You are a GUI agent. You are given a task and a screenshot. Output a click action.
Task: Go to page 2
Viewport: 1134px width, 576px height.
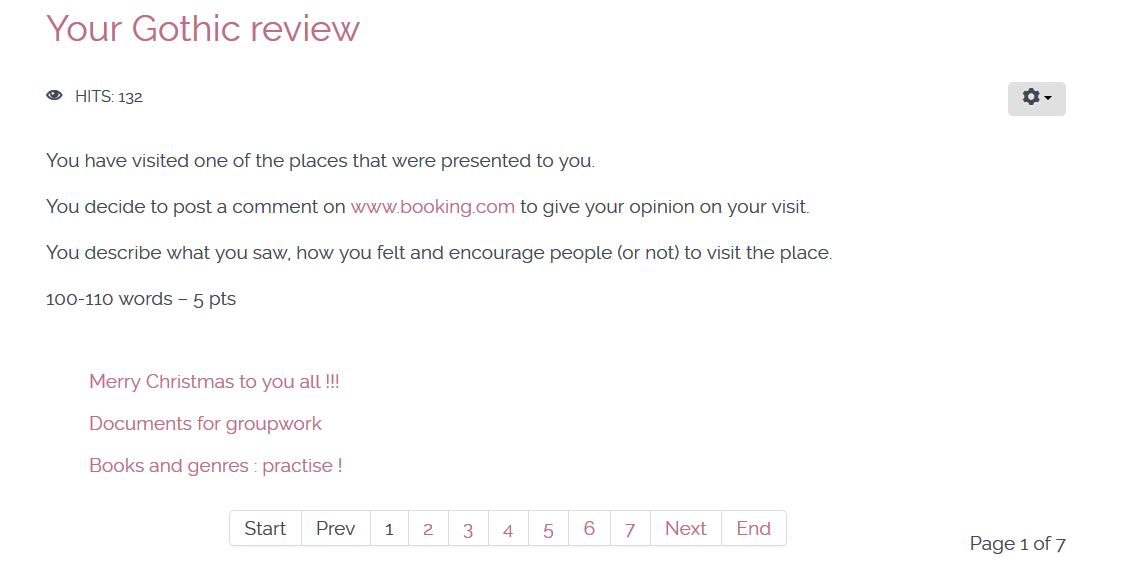(428, 529)
